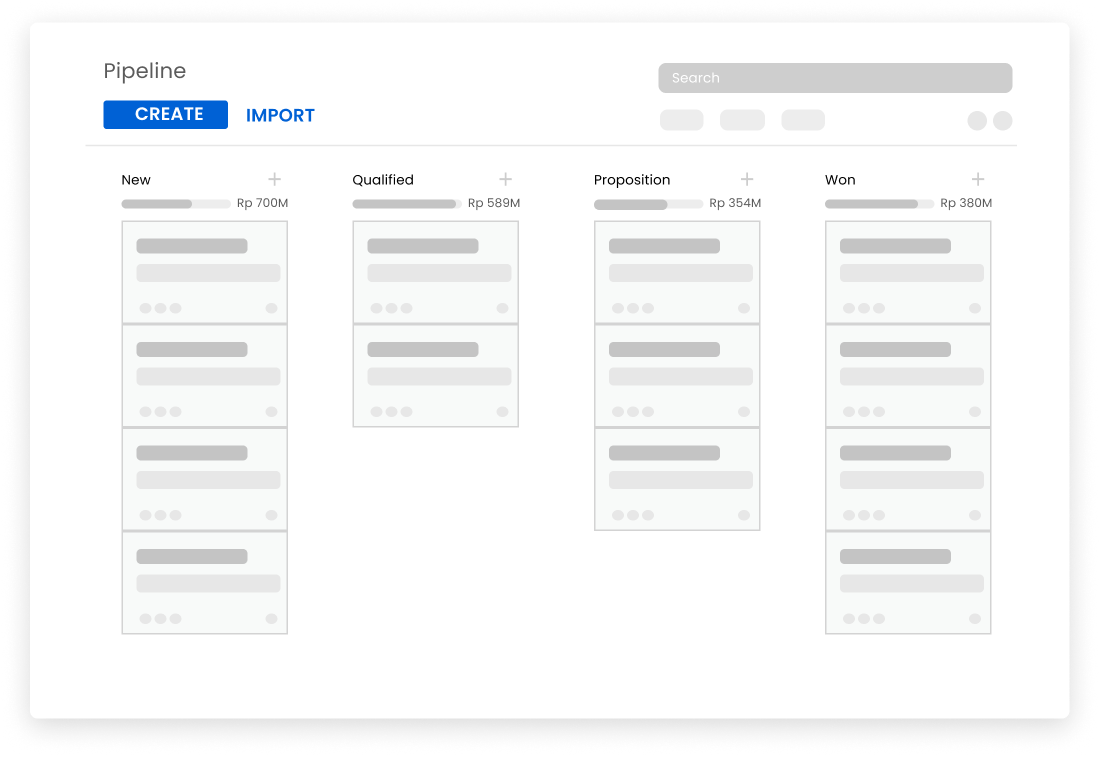Click the plus icon in Won column
The height and width of the screenshot is (757, 1100).
978,180
